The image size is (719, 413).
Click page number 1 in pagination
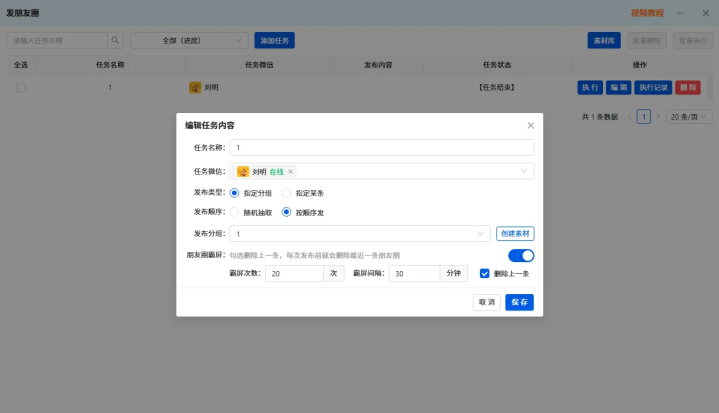(643, 117)
